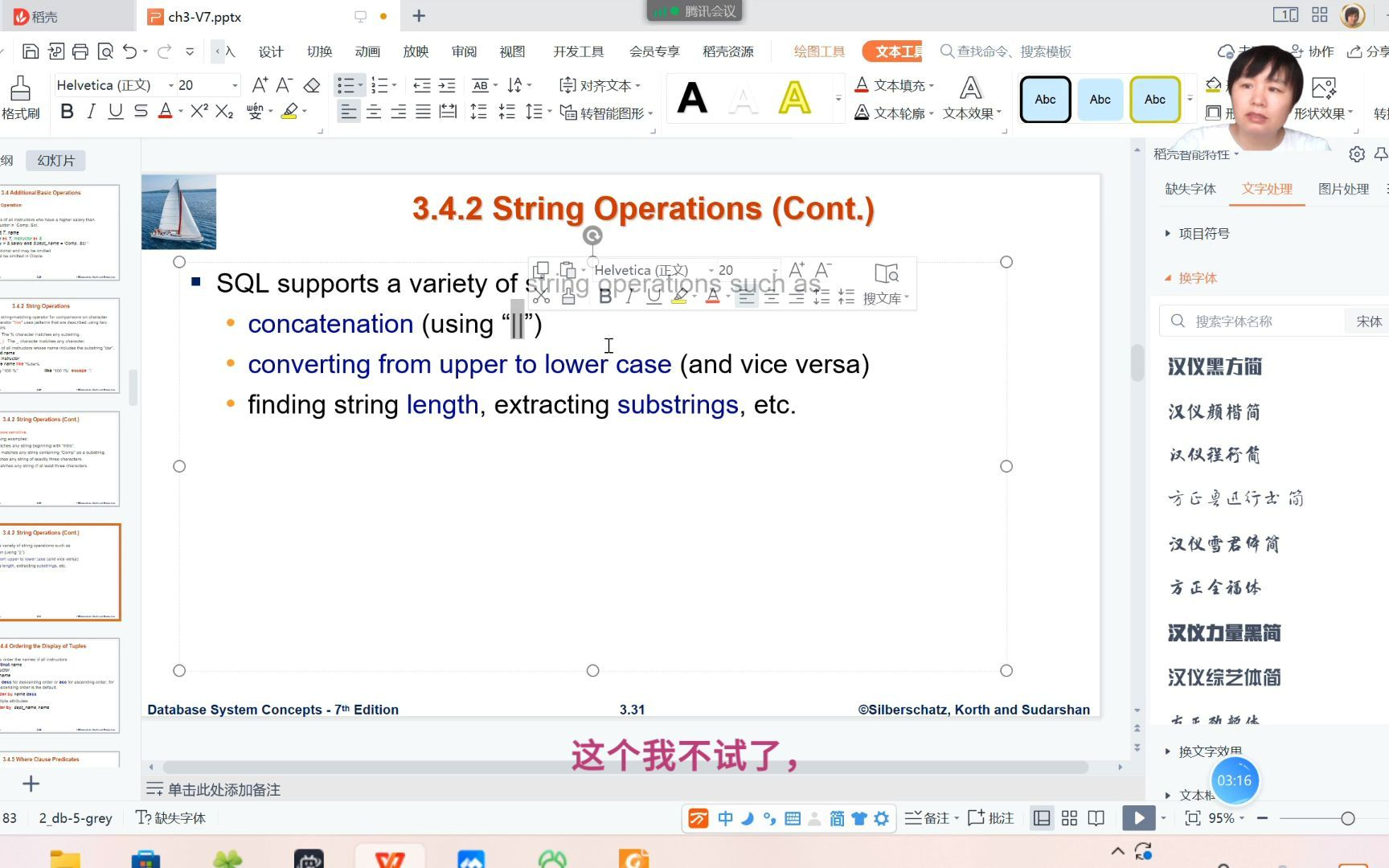Apply the yellow-outlined Abc shape style preset
This screenshot has width=1389, height=868.
pyautogui.click(x=1155, y=100)
